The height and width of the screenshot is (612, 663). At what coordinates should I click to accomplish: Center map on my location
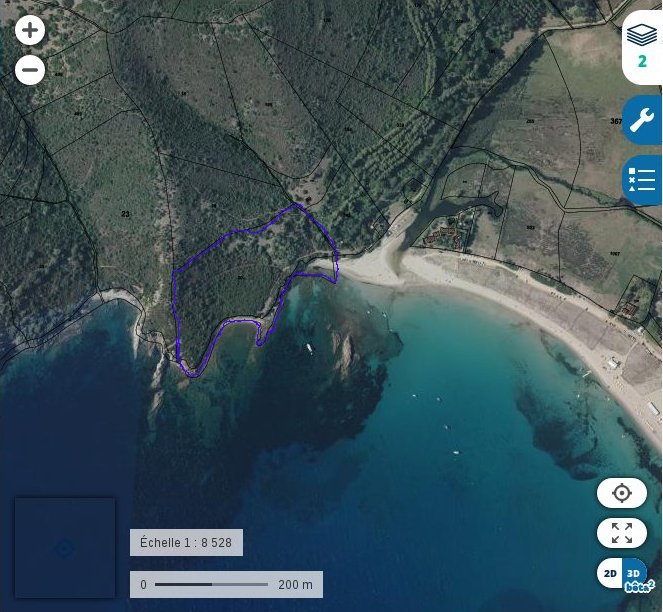[x=622, y=493]
